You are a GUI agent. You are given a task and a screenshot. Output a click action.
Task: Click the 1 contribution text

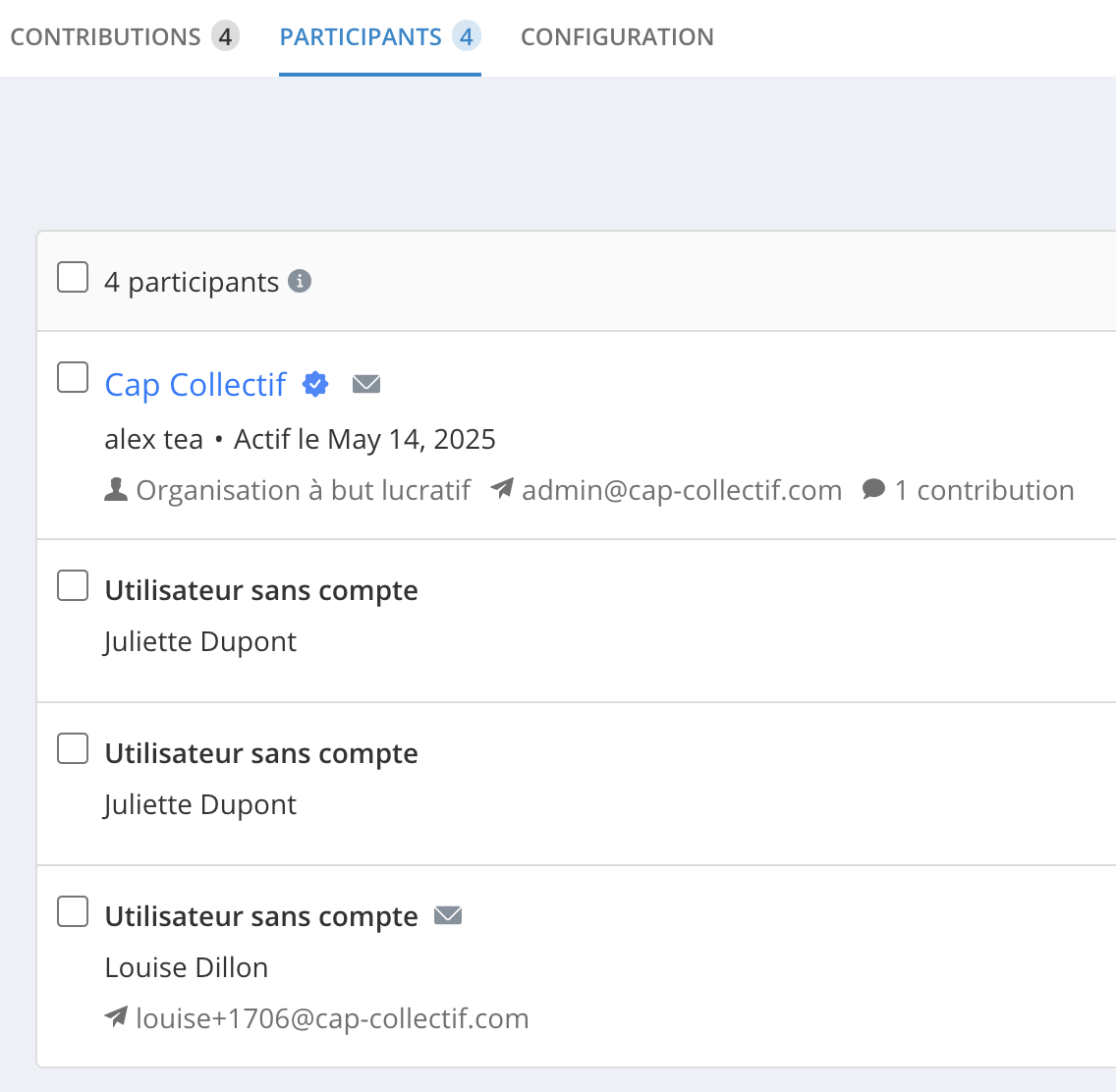(984, 490)
